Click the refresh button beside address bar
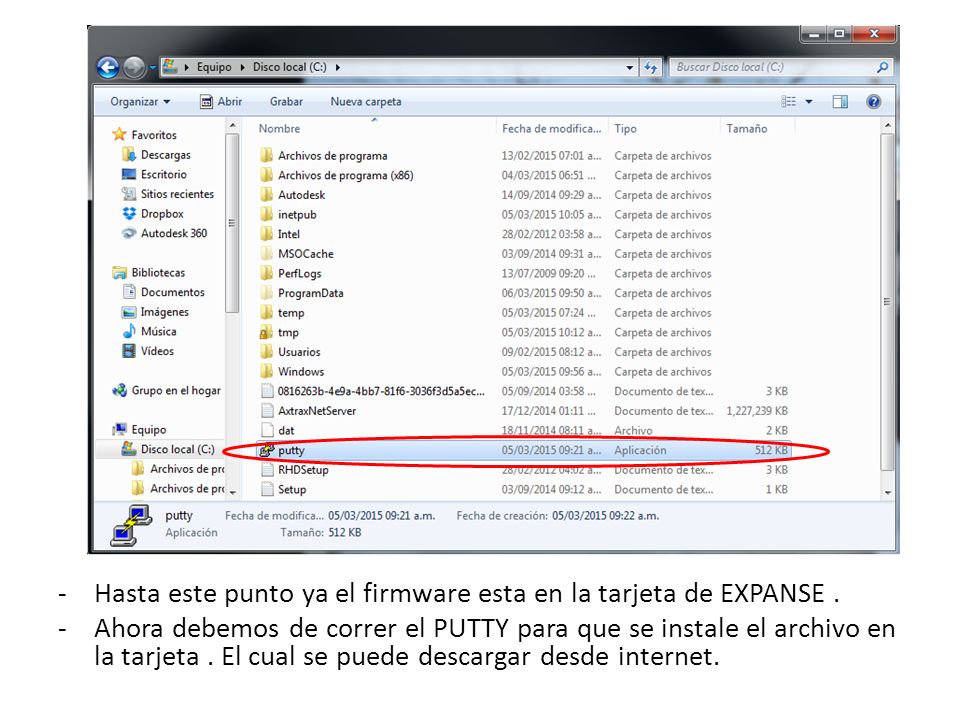 point(651,67)
